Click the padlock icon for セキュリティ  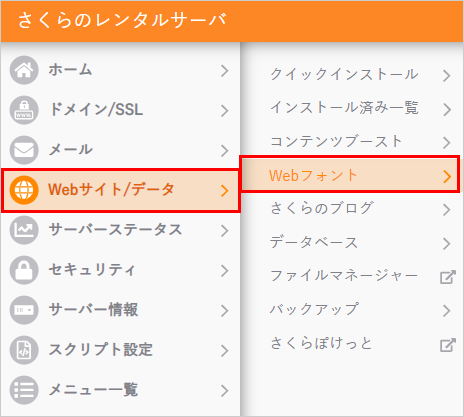[x=24, y=270]
